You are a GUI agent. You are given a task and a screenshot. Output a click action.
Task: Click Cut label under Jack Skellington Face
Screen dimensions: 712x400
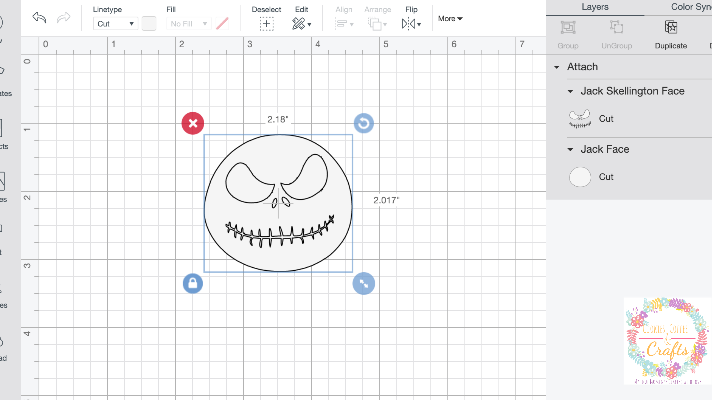point(606,119)
